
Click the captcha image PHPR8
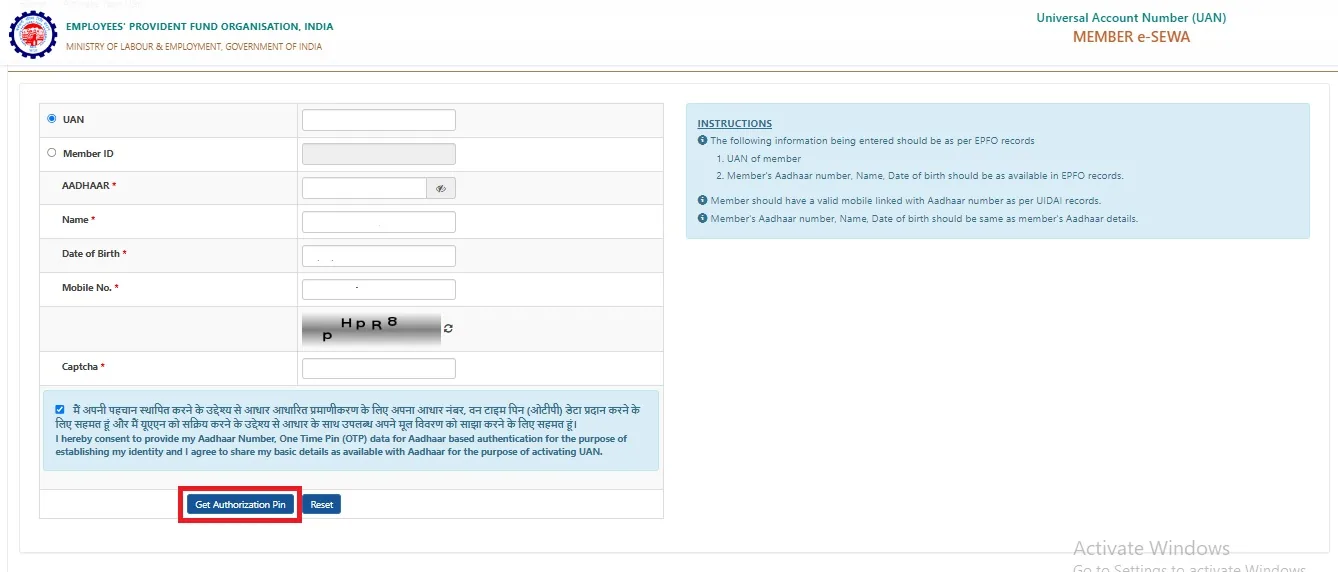click(x=371, y=329)
